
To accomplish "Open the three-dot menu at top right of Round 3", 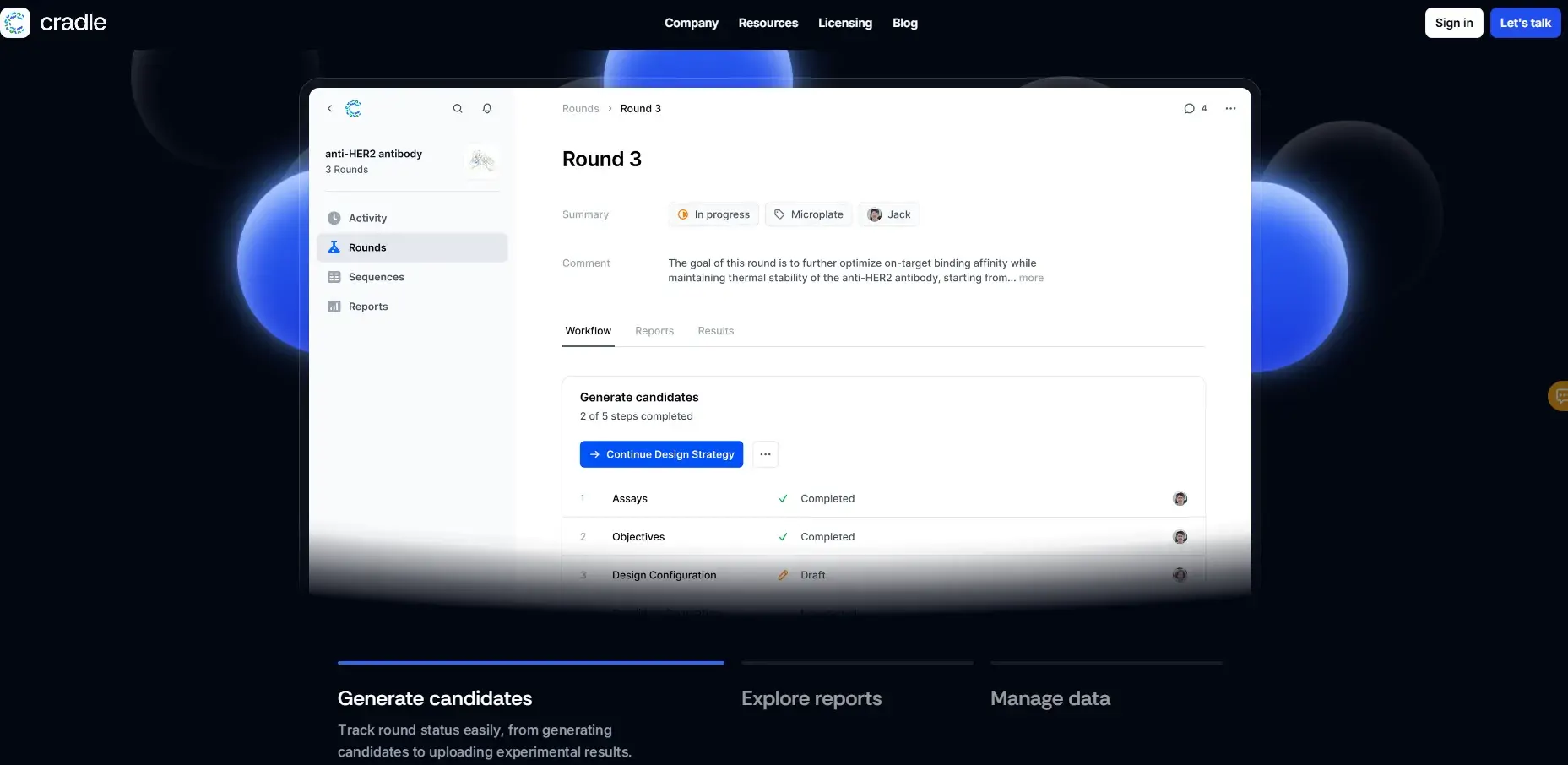I will pyautogui.click(x=1230, y=109).
